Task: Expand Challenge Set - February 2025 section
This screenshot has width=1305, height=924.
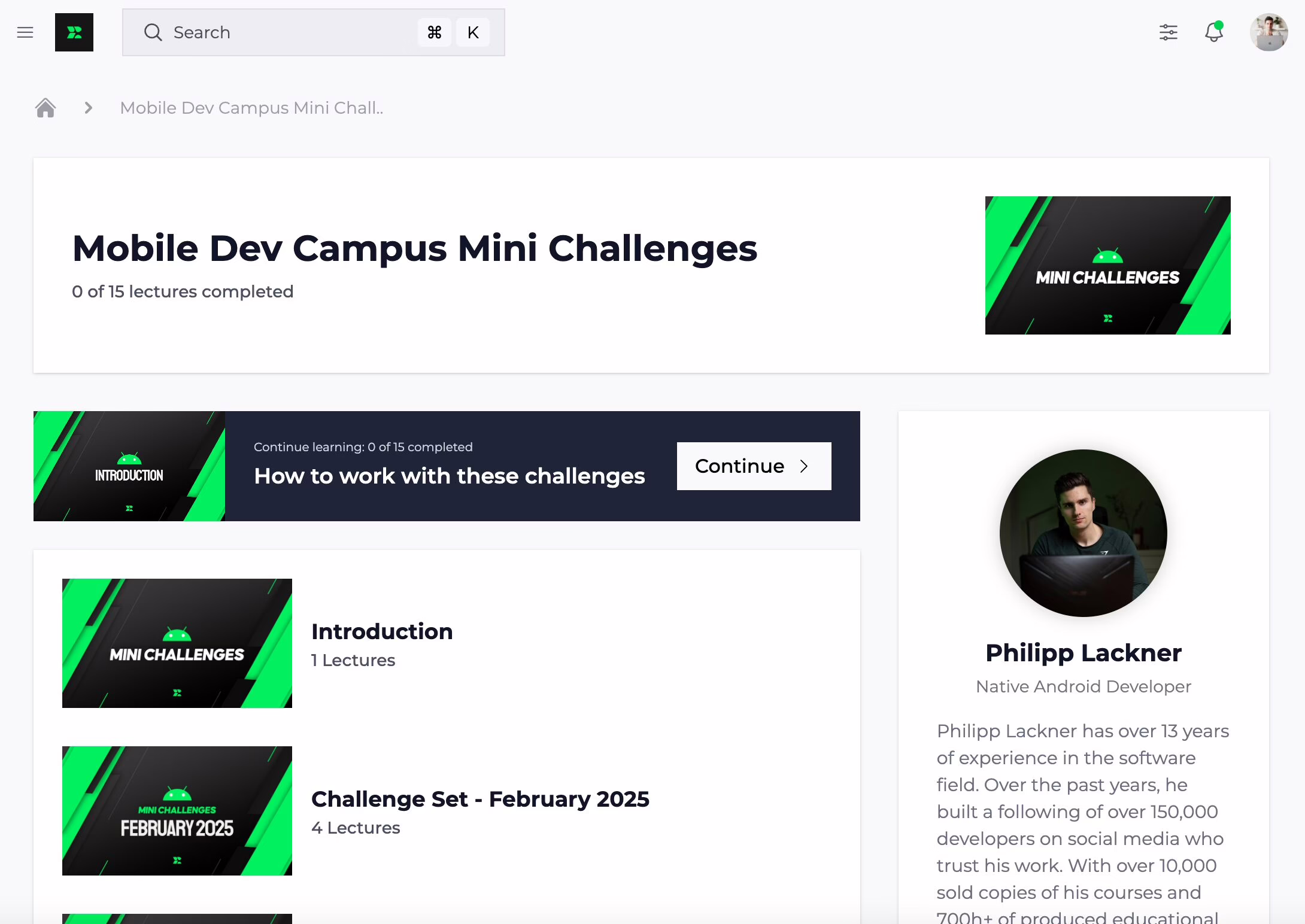Action: tap(480, 799)
